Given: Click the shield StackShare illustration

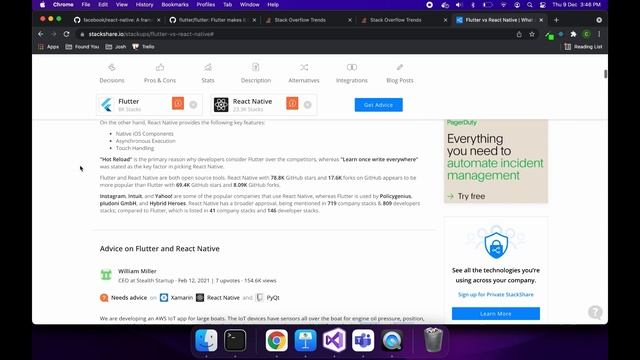Looking at the screenshot, I should (x=496, y=244).
